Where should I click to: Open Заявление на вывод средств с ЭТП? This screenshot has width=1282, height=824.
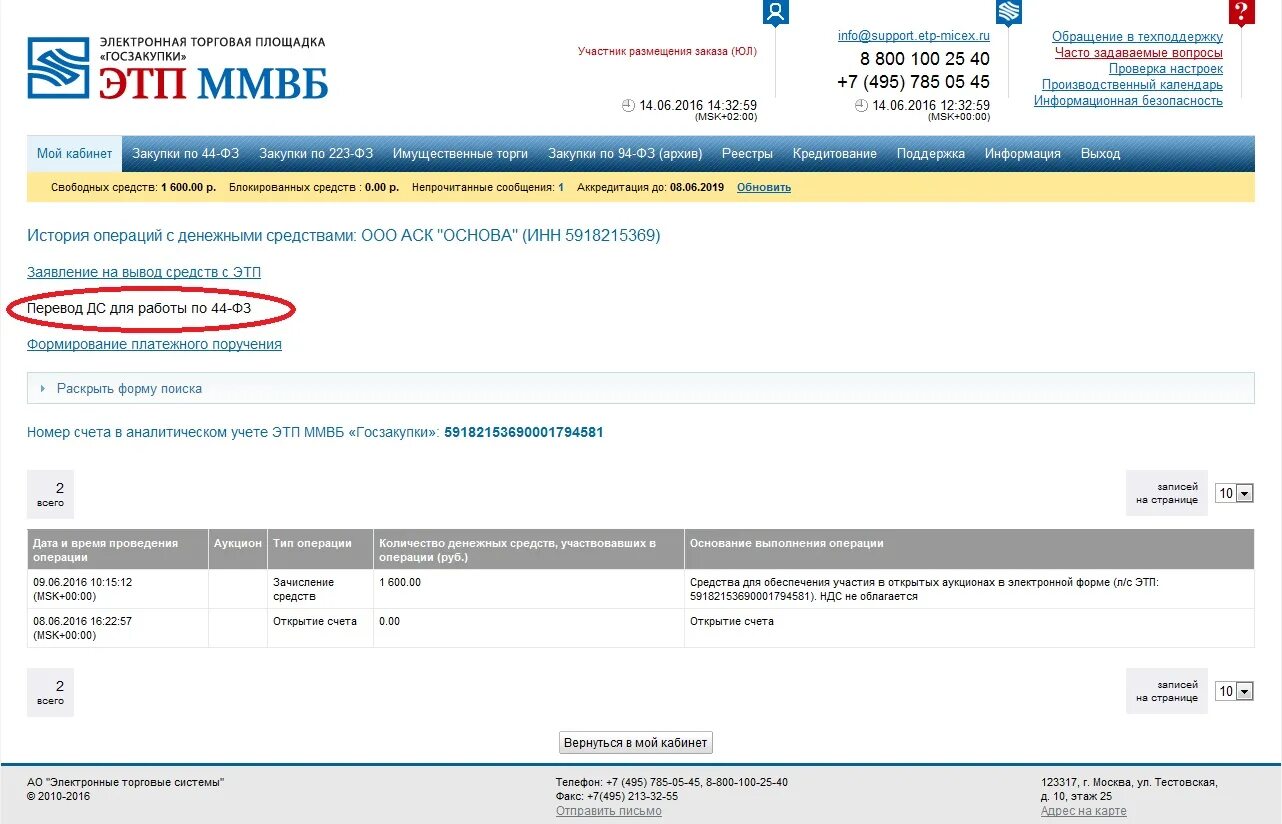coord(144,272)
